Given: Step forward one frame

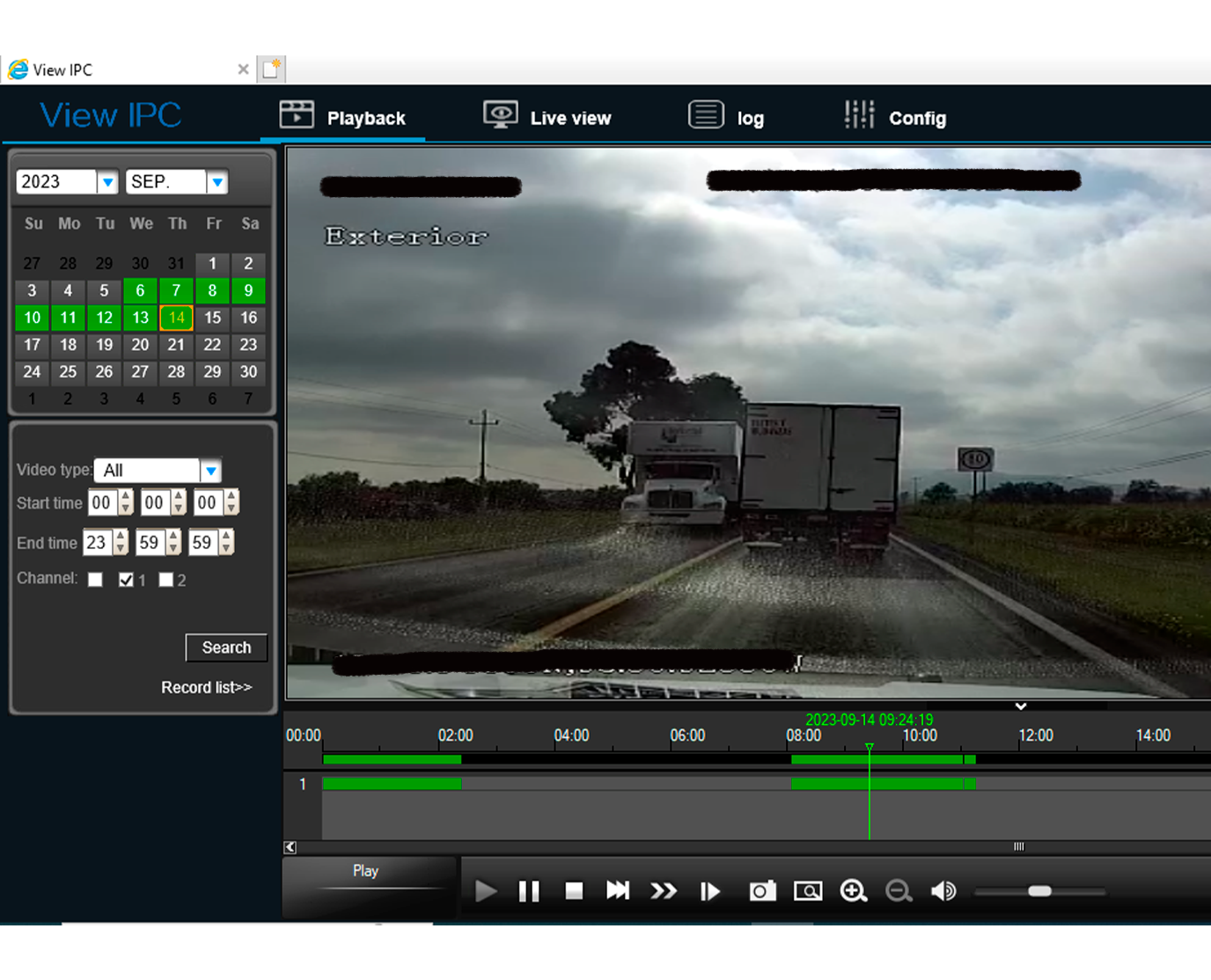Looking at the screenshot, I should 709,891.
